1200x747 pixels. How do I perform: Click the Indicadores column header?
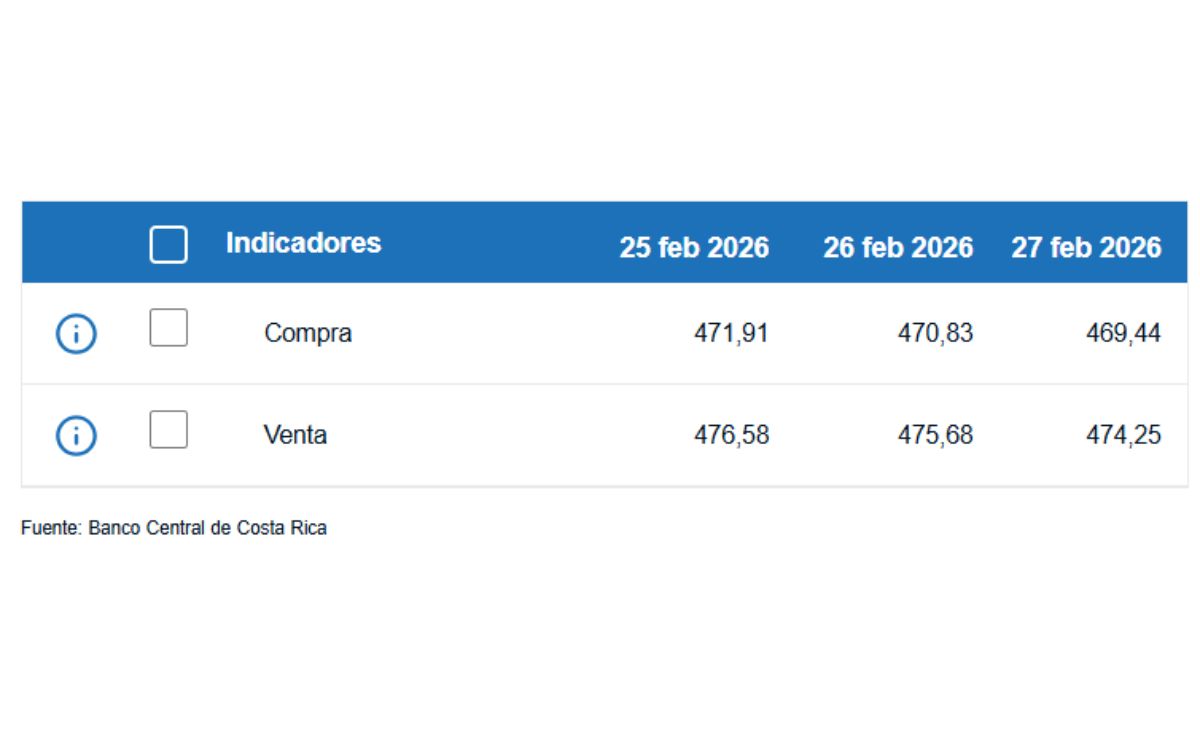[304, 243]
